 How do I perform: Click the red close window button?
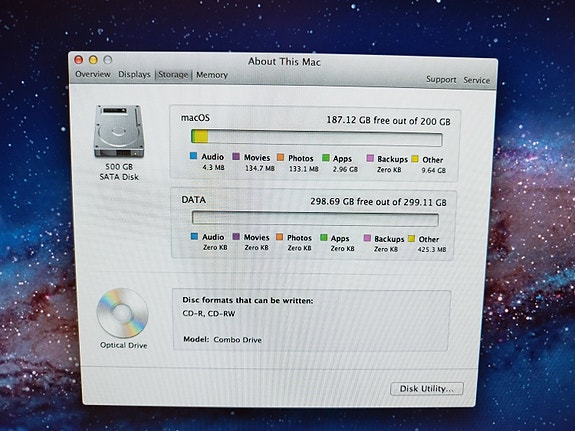click(78, 59)
